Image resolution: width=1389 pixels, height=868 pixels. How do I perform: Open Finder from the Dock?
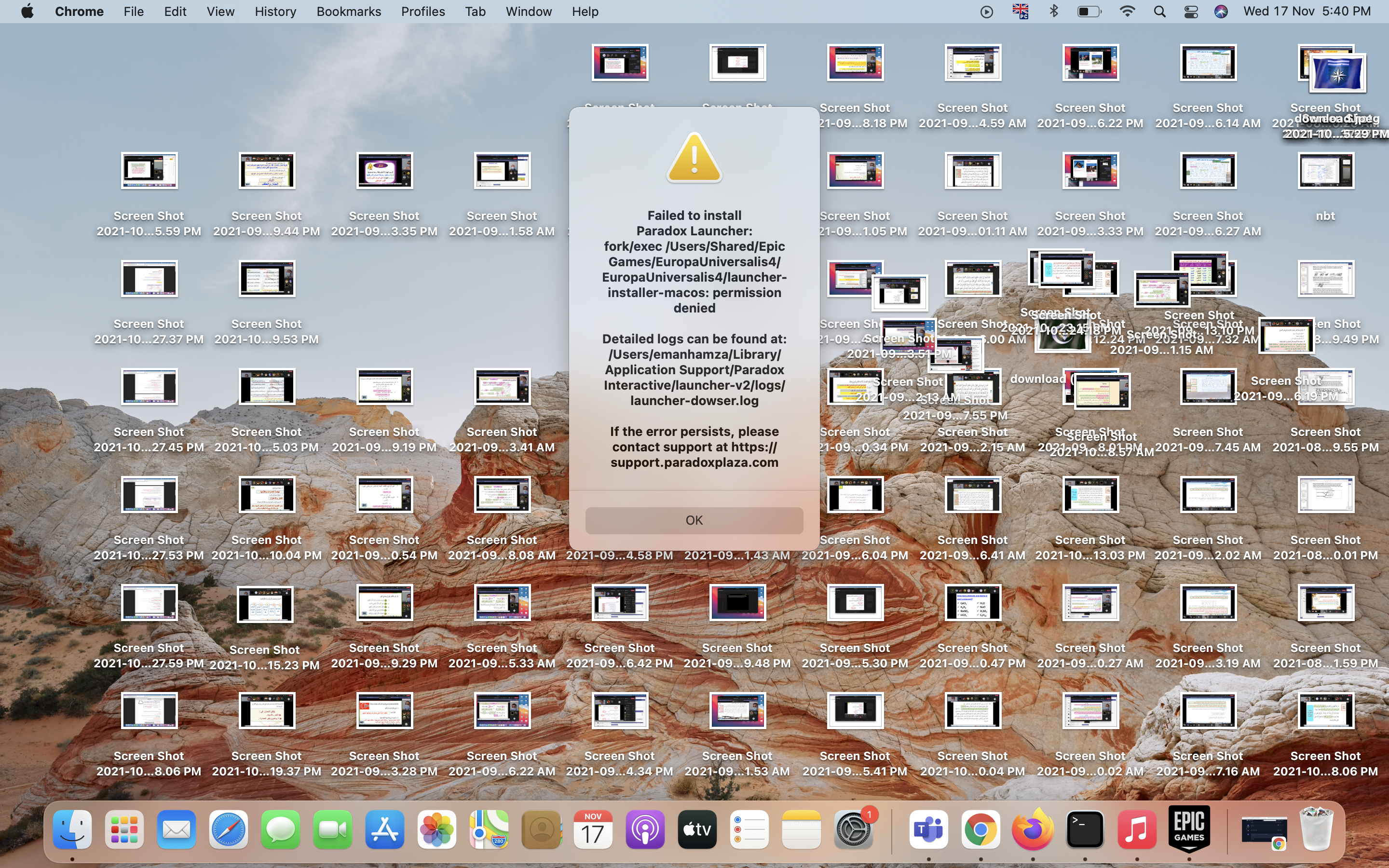coord(72,829)
